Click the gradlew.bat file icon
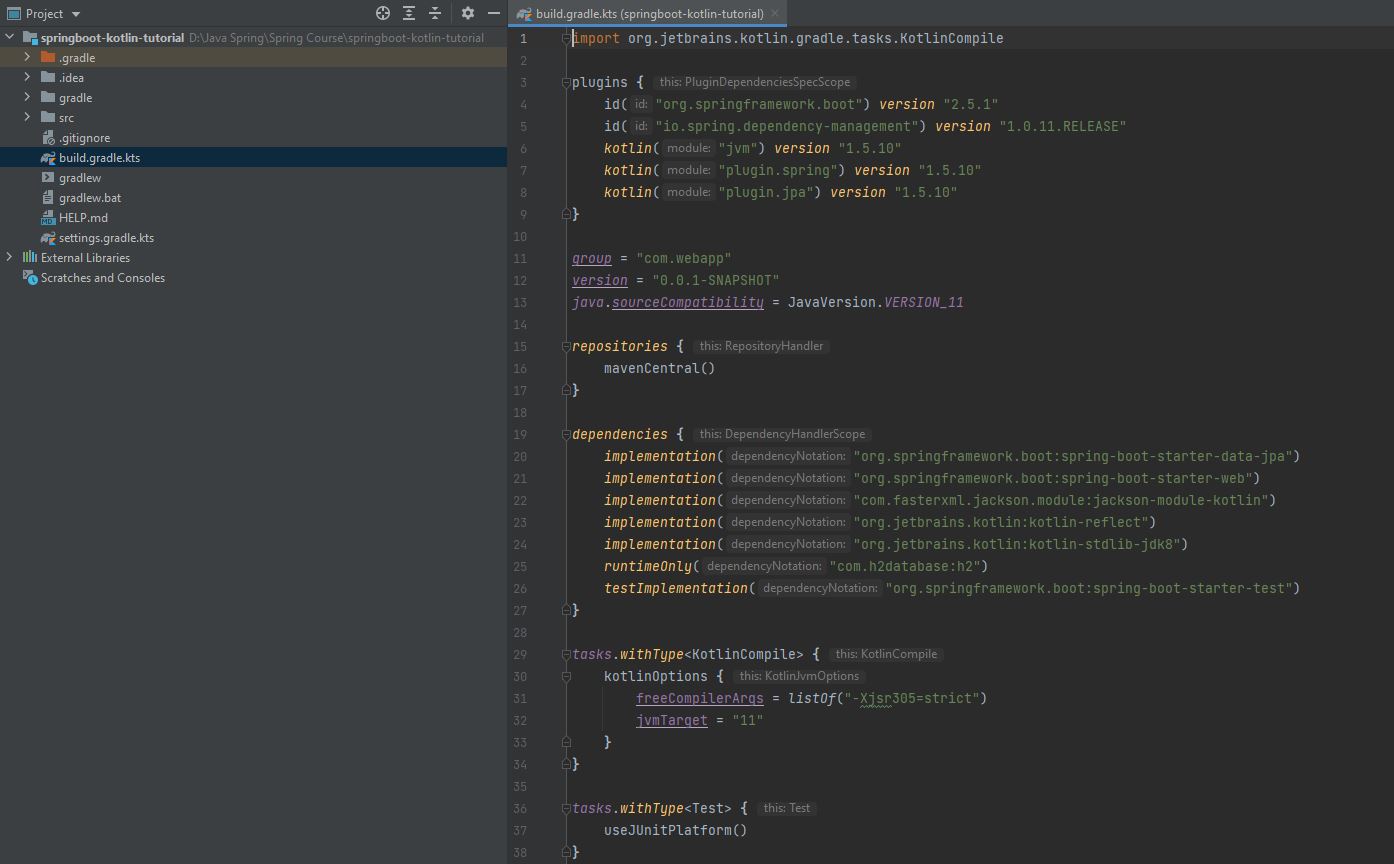Screen dimensions: 1394x864 tap(48, 198)
